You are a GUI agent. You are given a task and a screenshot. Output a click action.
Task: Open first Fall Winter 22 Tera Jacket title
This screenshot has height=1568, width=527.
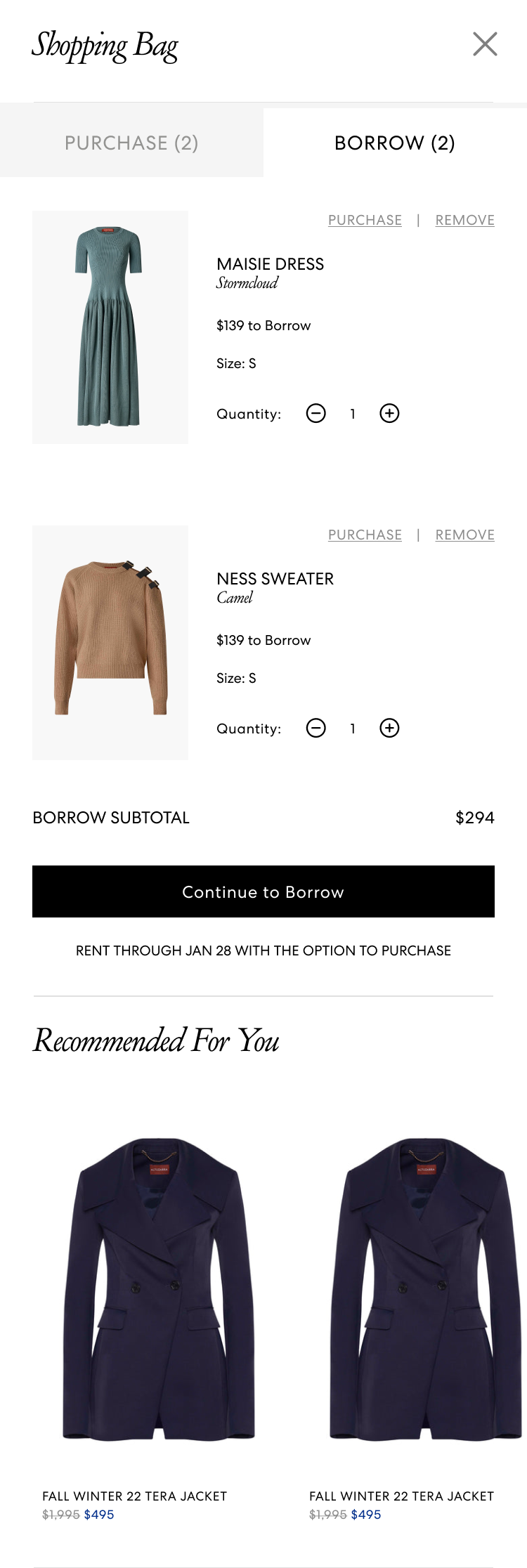pos(135,1496)
